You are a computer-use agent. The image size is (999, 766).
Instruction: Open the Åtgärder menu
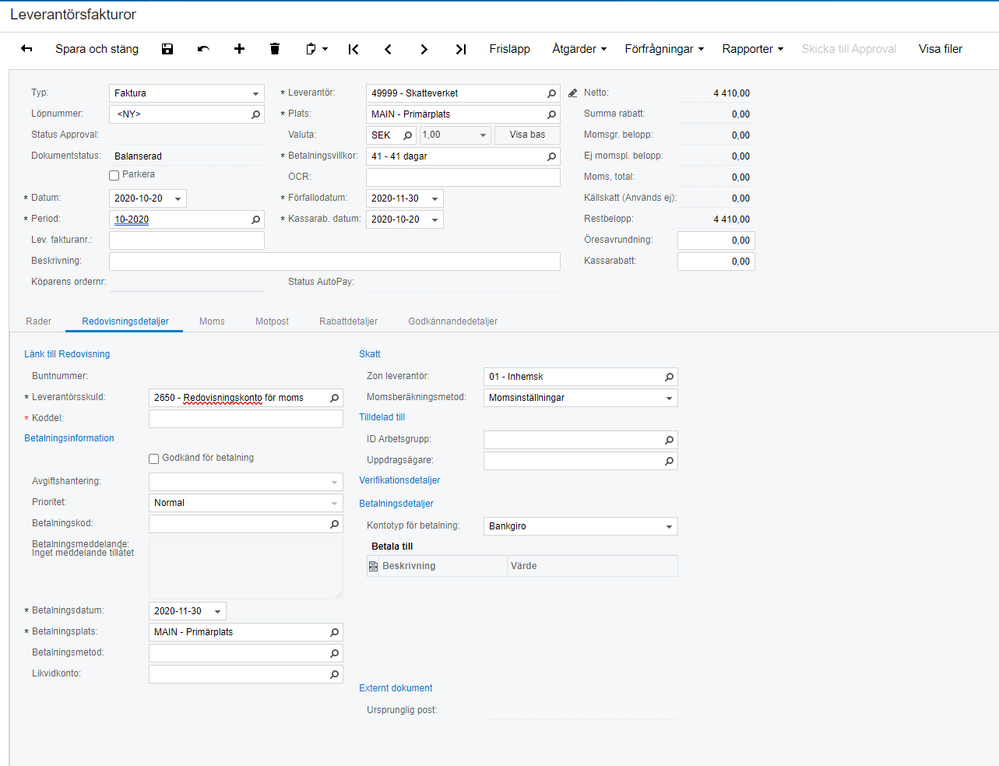[x=579, y=49]
